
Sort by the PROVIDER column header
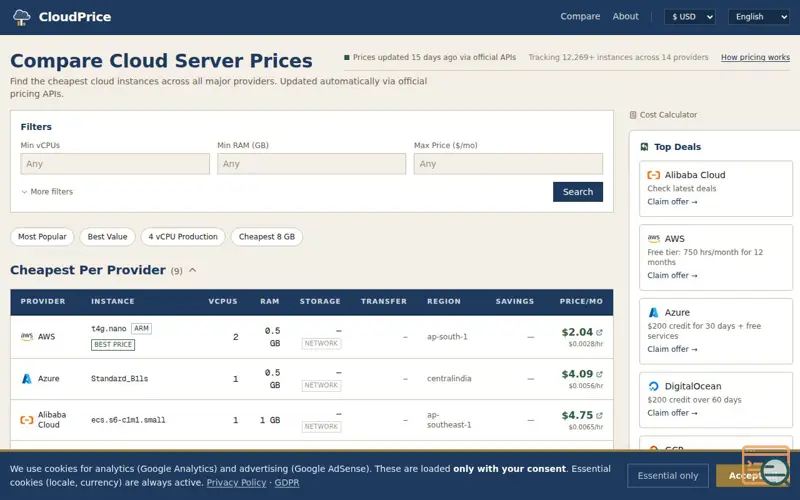click(x=43, y=302)
